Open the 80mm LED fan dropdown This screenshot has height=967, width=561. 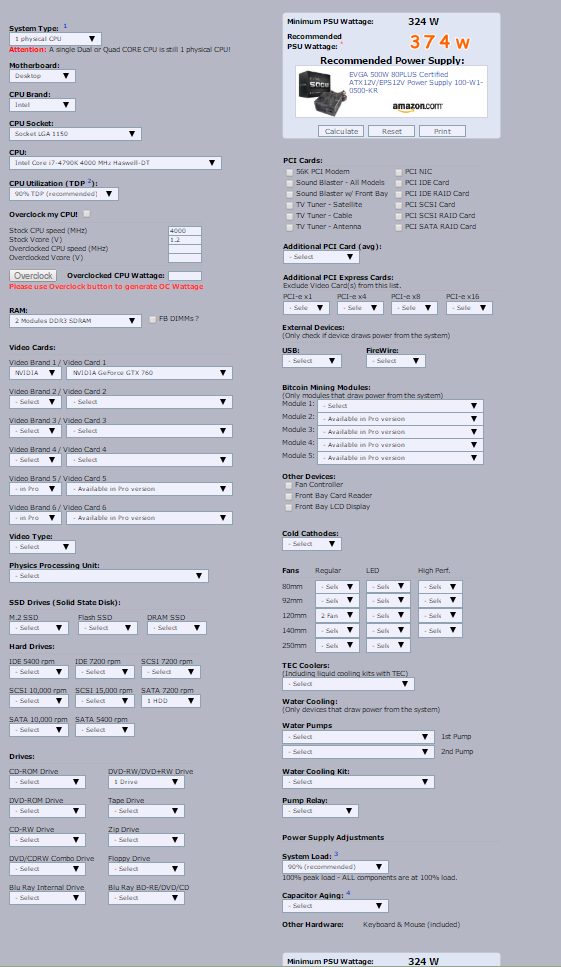pos(388,586)
